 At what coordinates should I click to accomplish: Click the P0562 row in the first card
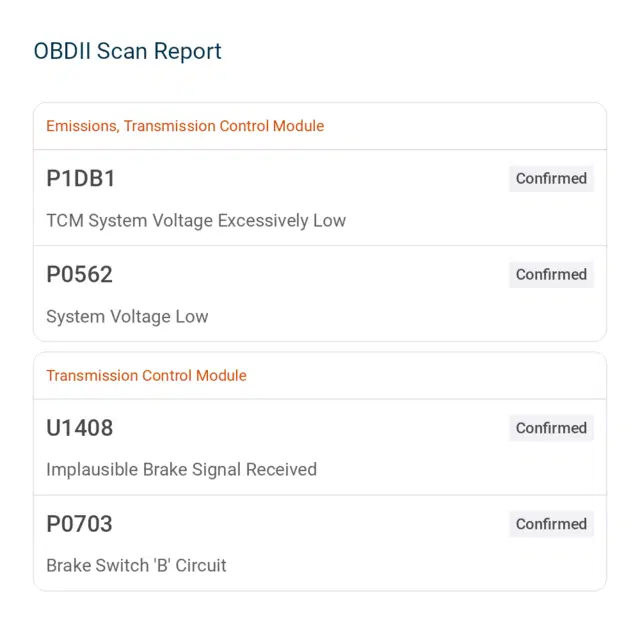(320, 293)
